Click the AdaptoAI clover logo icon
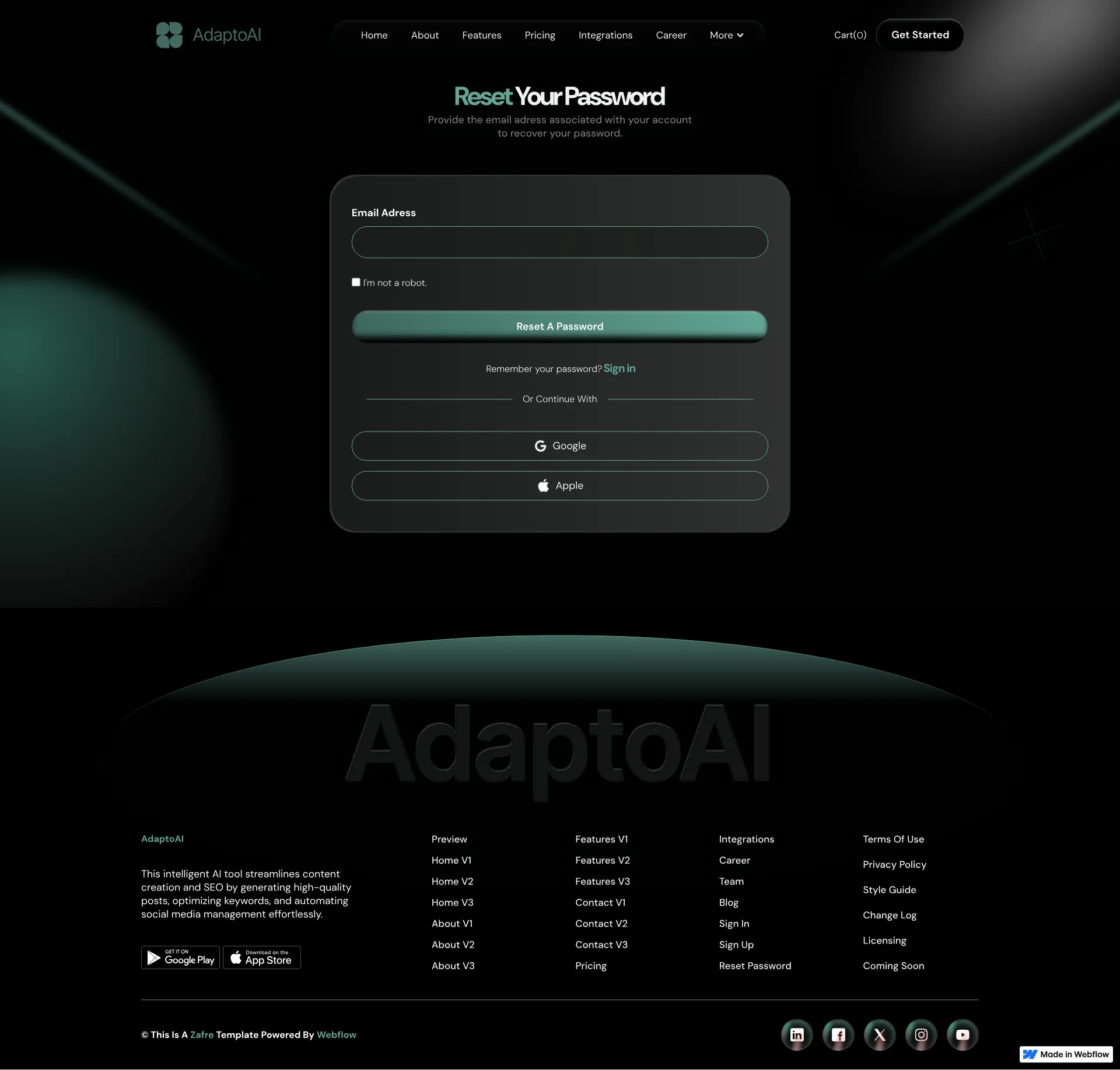The height and width of the screenshot is (1070, 1120). [169, 35]
